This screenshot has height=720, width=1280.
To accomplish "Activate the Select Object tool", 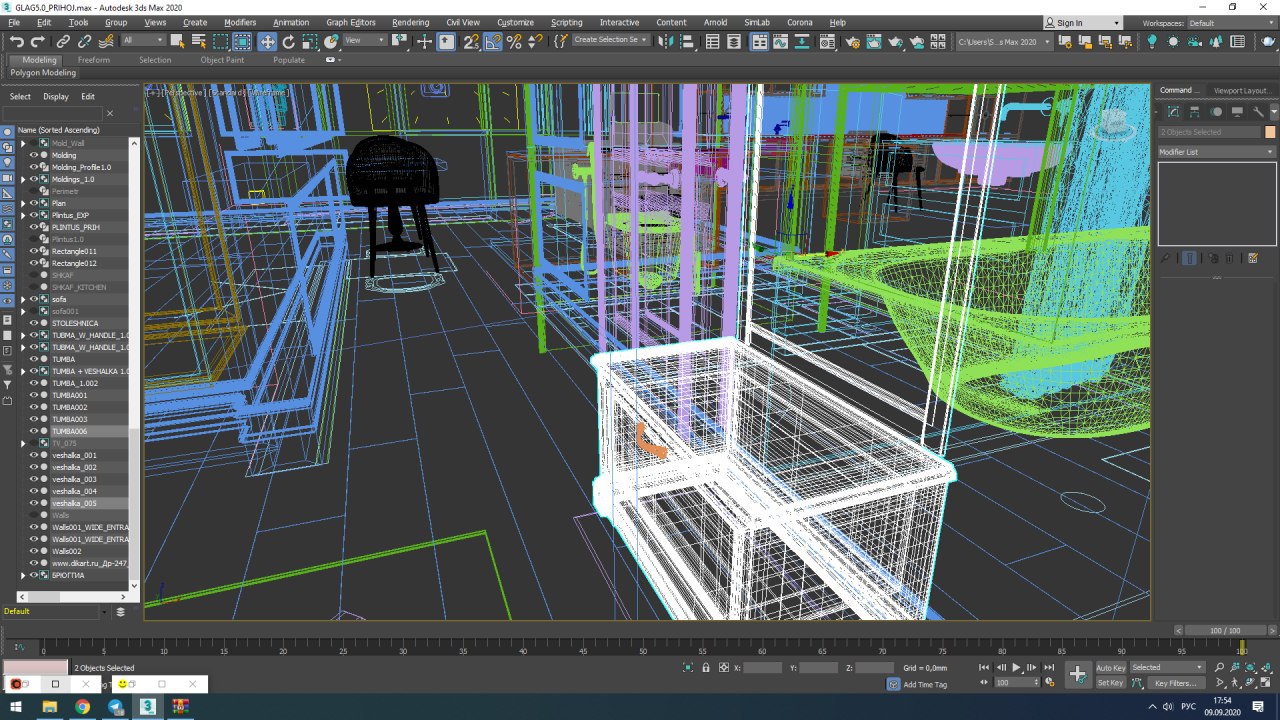I will (x=177, y=41).
